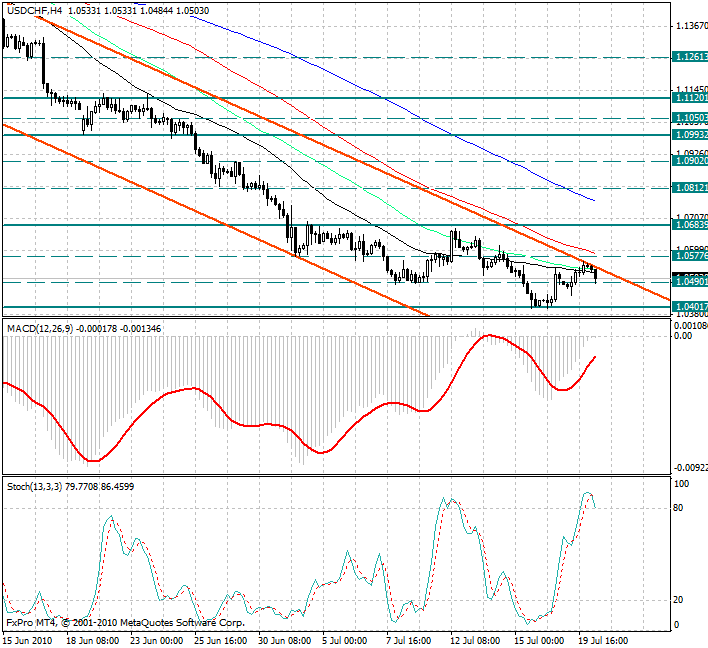The height and width of the screenshot is (648, 708).
Task: Click the 12 Jul 08:00 time label
Action: [x=475, y=641]
